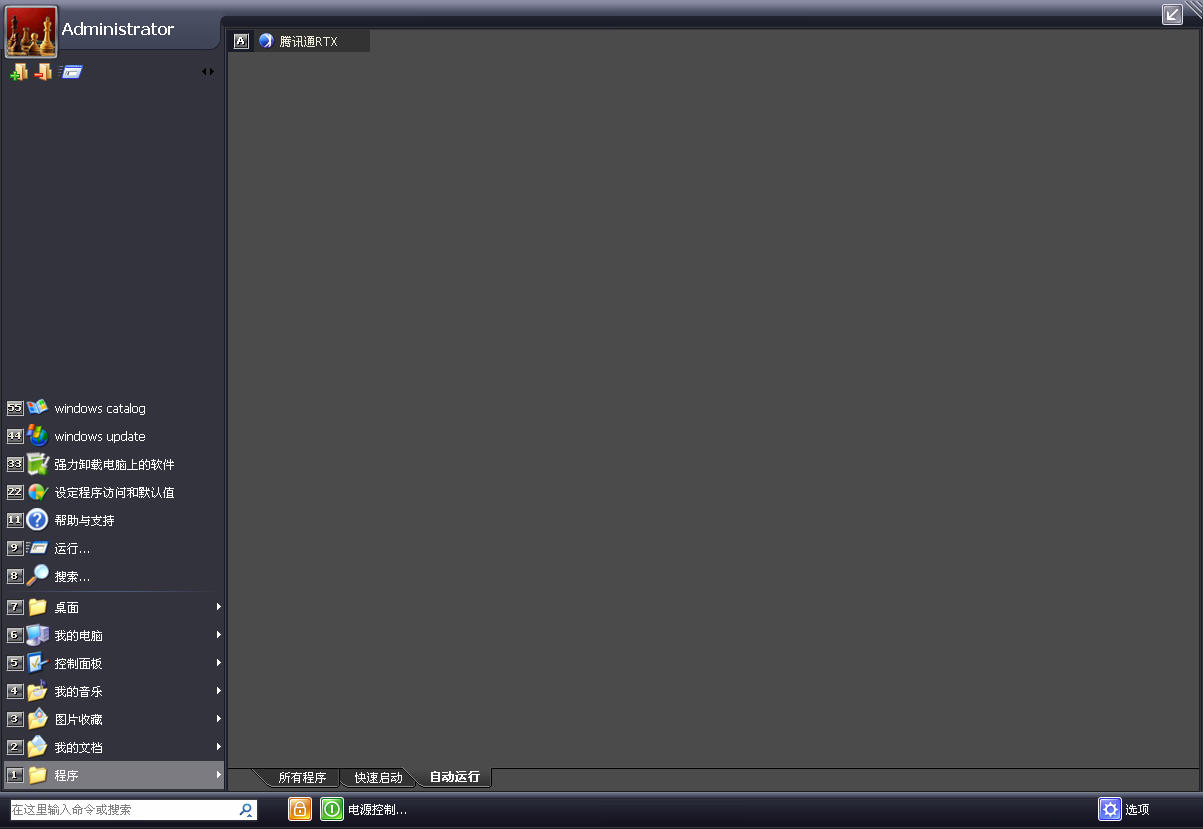
Task: Click the 搜索... magnifying glass icon
Action: tap(37, 576)
